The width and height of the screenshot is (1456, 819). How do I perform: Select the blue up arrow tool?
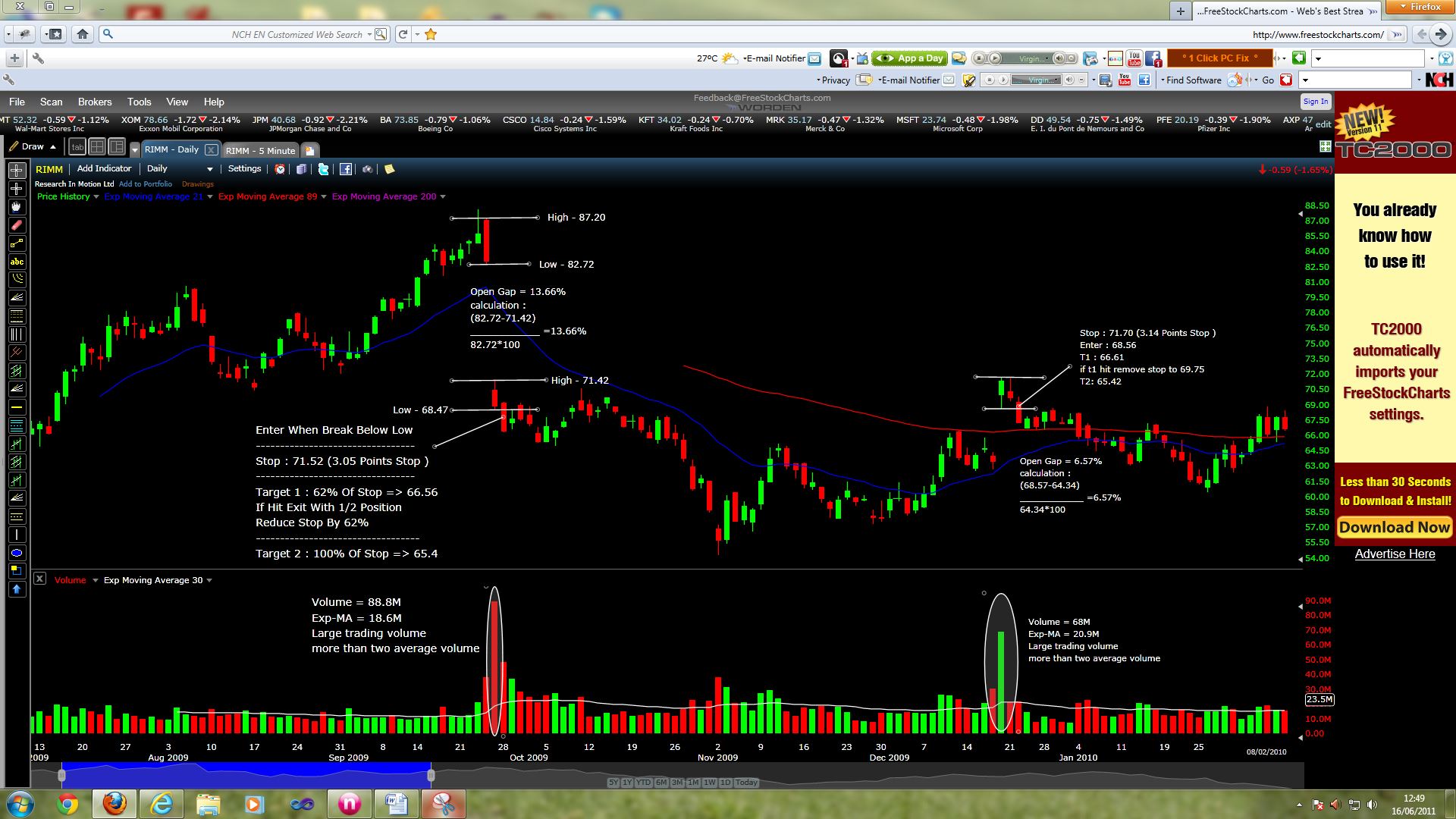[17, 589]
